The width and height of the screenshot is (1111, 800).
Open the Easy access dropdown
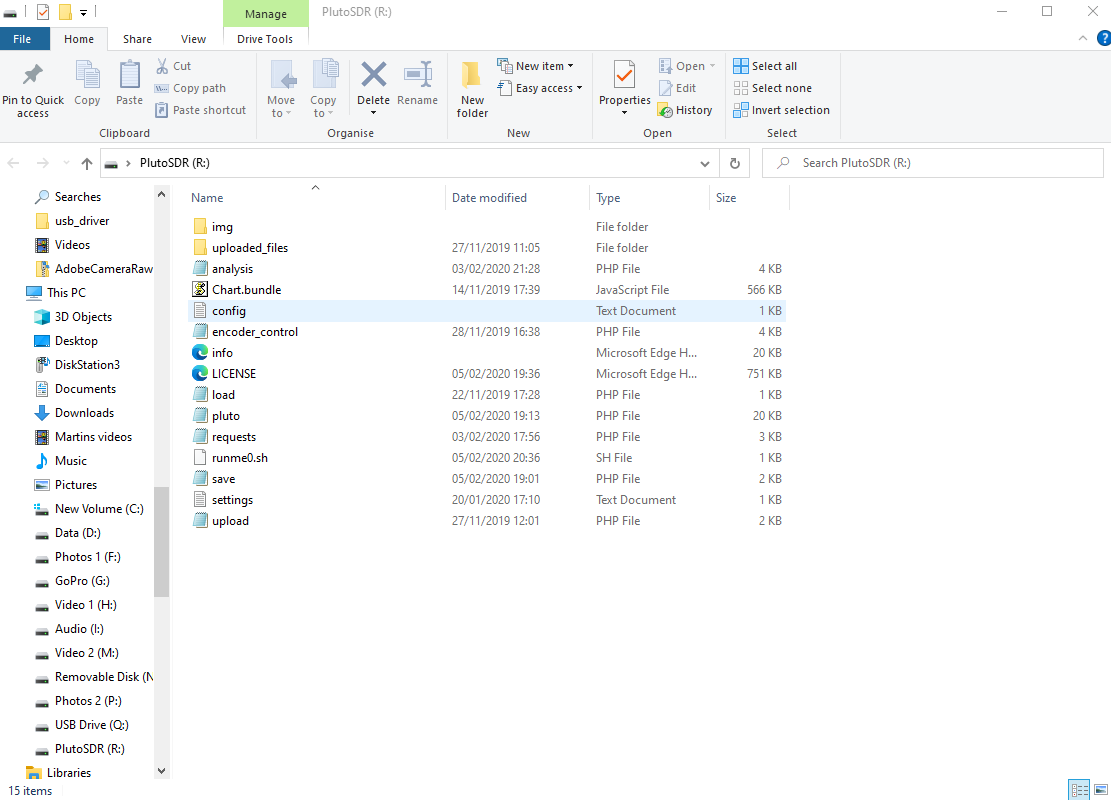click(540, 88)
